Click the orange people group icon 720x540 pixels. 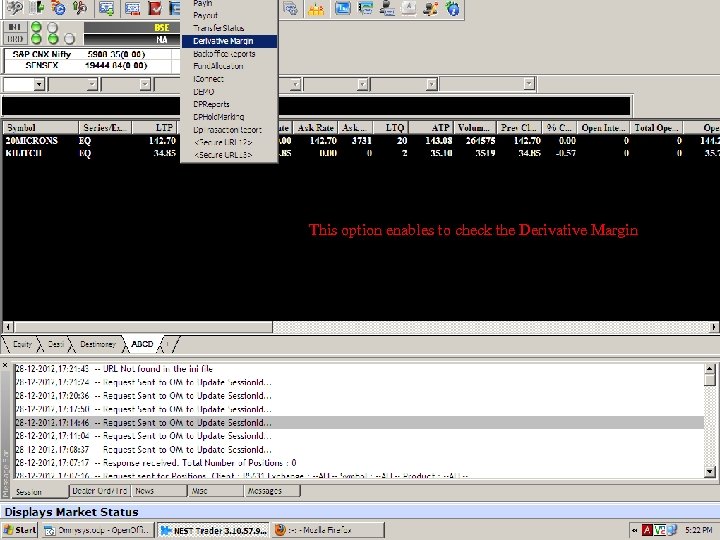click(316, 8)
